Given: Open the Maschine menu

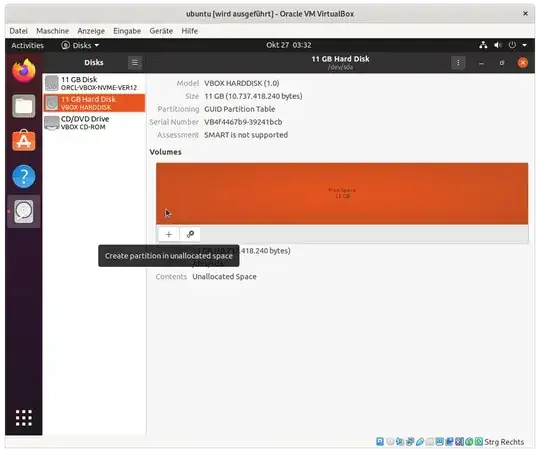Looking at the screenshot, I should pos(53,31).
